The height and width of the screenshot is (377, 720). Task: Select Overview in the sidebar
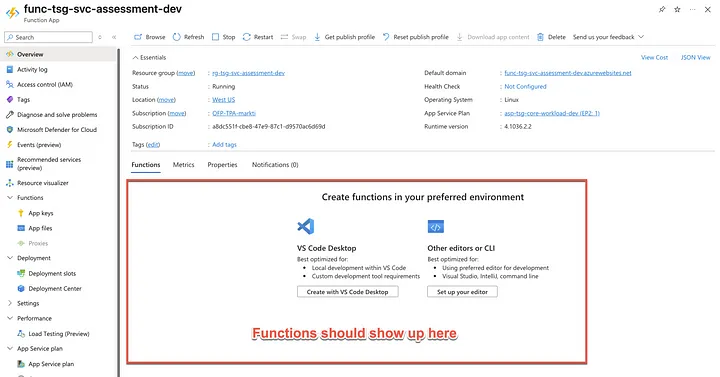click(58, 54)
